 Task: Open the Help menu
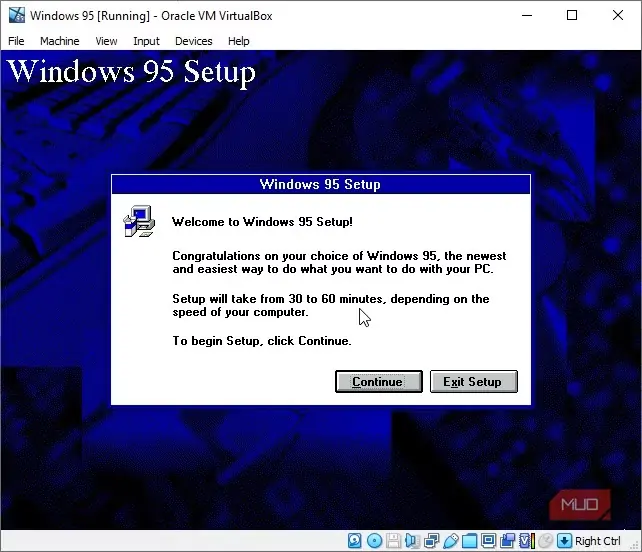pos(238,41)
